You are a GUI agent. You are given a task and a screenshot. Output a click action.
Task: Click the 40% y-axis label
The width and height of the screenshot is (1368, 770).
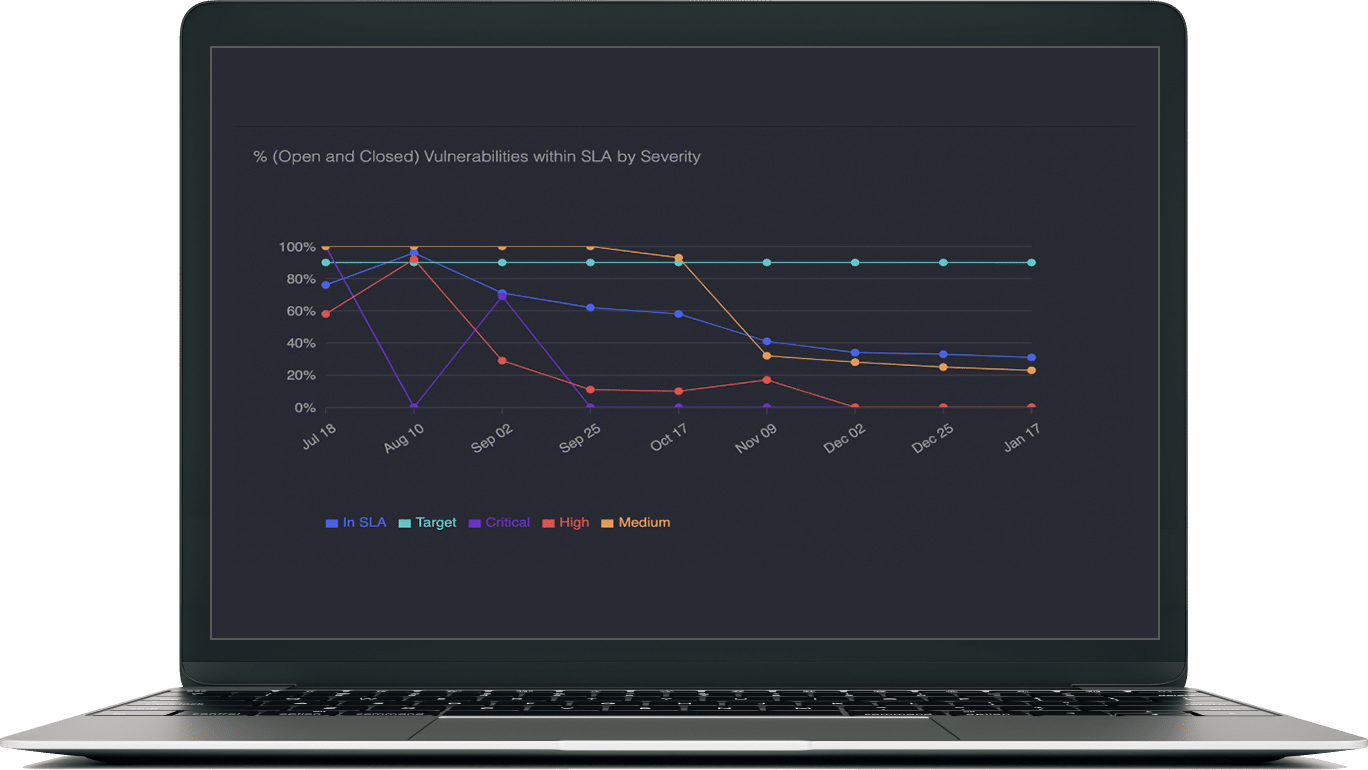301,343
